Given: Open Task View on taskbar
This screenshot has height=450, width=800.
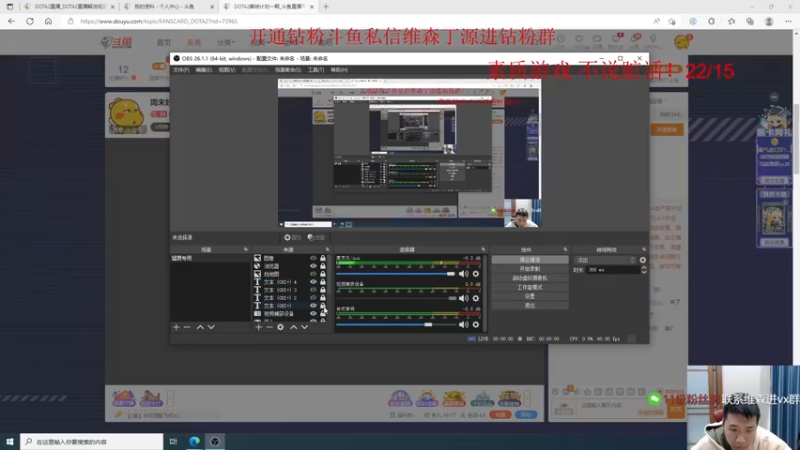Looking at the screenshot, I should 173,441.
